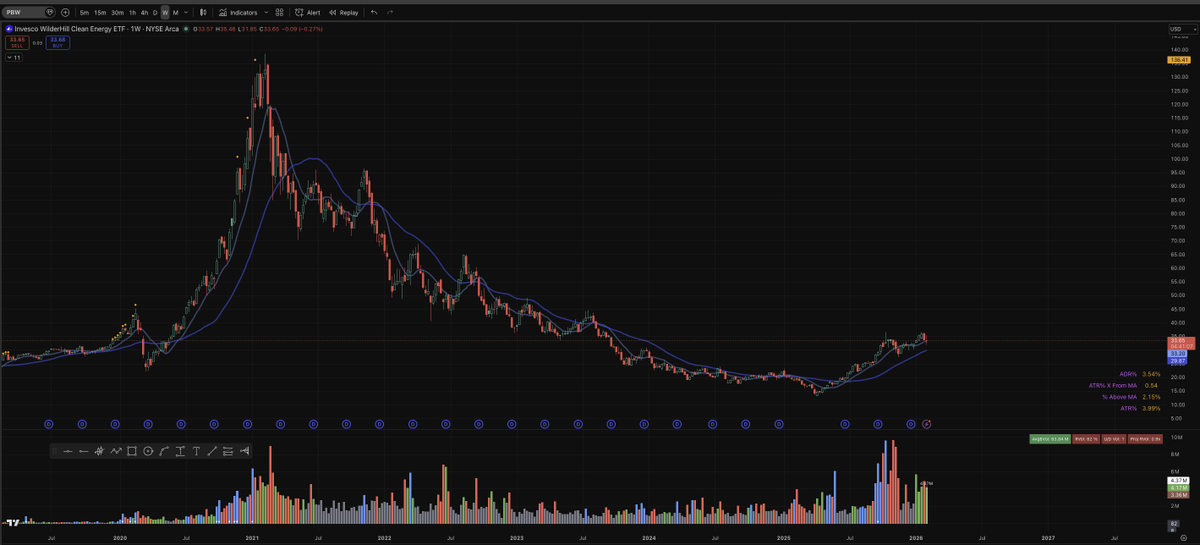
Task: Click the BUY 33.68 button
Action: [58, 42]
